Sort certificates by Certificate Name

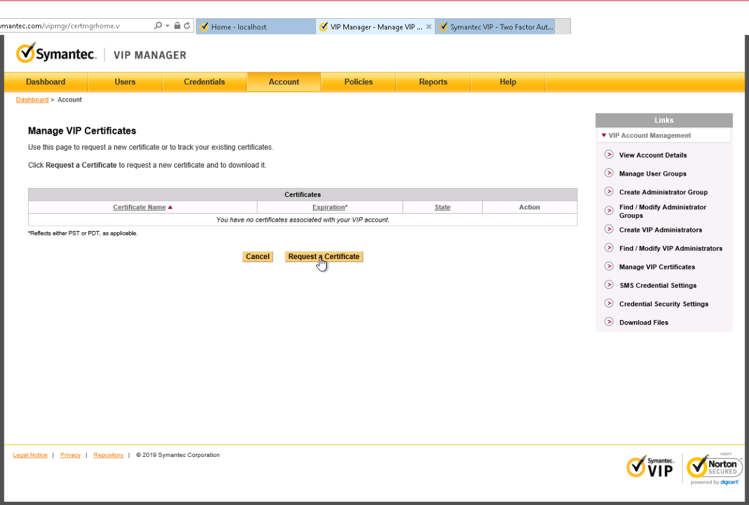coord(139,207)
